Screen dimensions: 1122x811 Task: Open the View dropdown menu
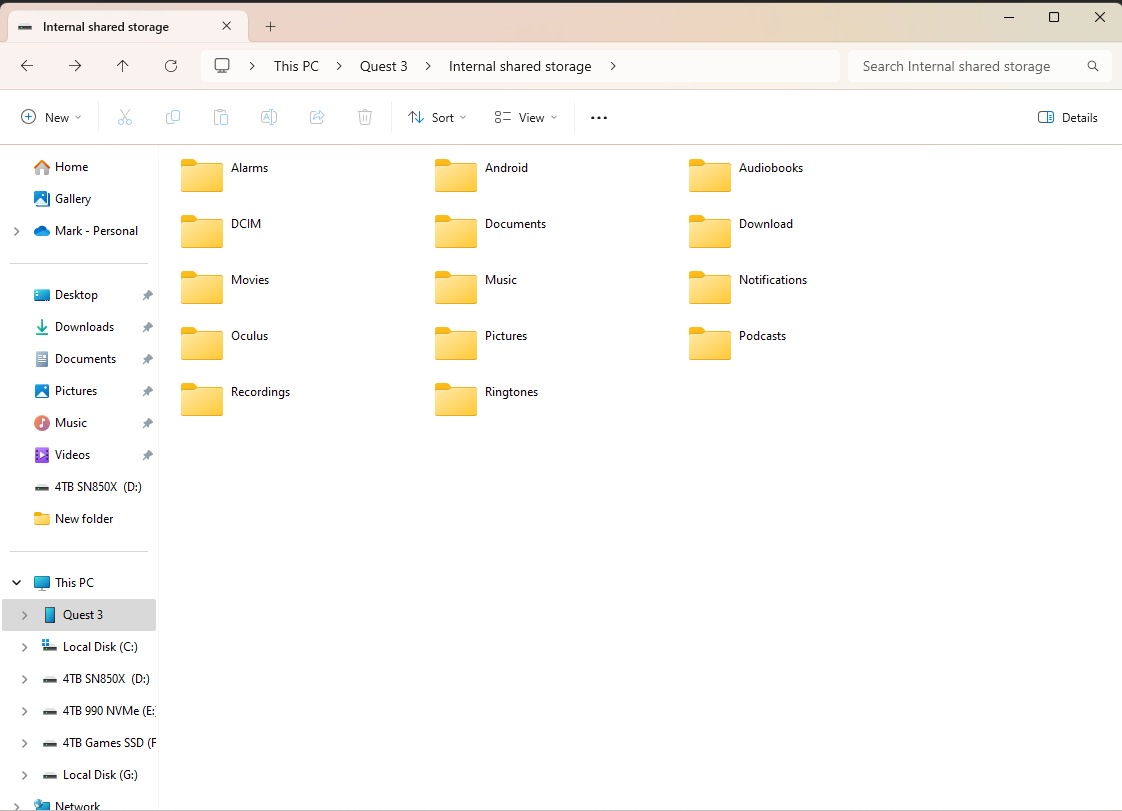pyautogui.click(x=526, y=117)
